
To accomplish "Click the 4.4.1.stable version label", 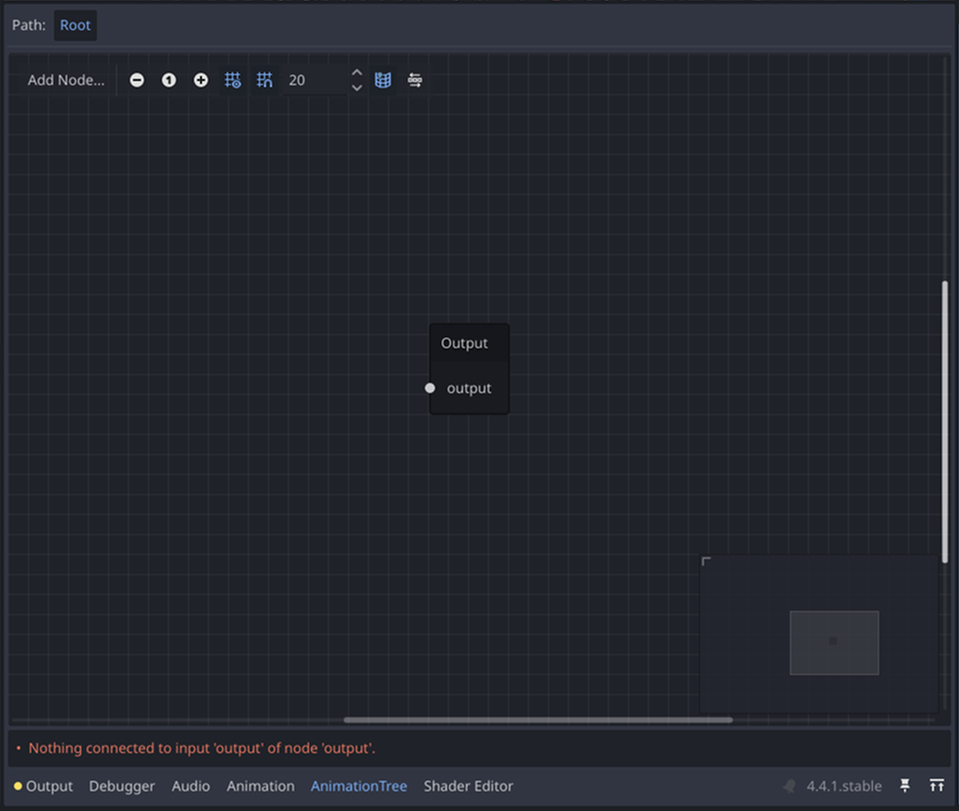I will tap(844, 786).
